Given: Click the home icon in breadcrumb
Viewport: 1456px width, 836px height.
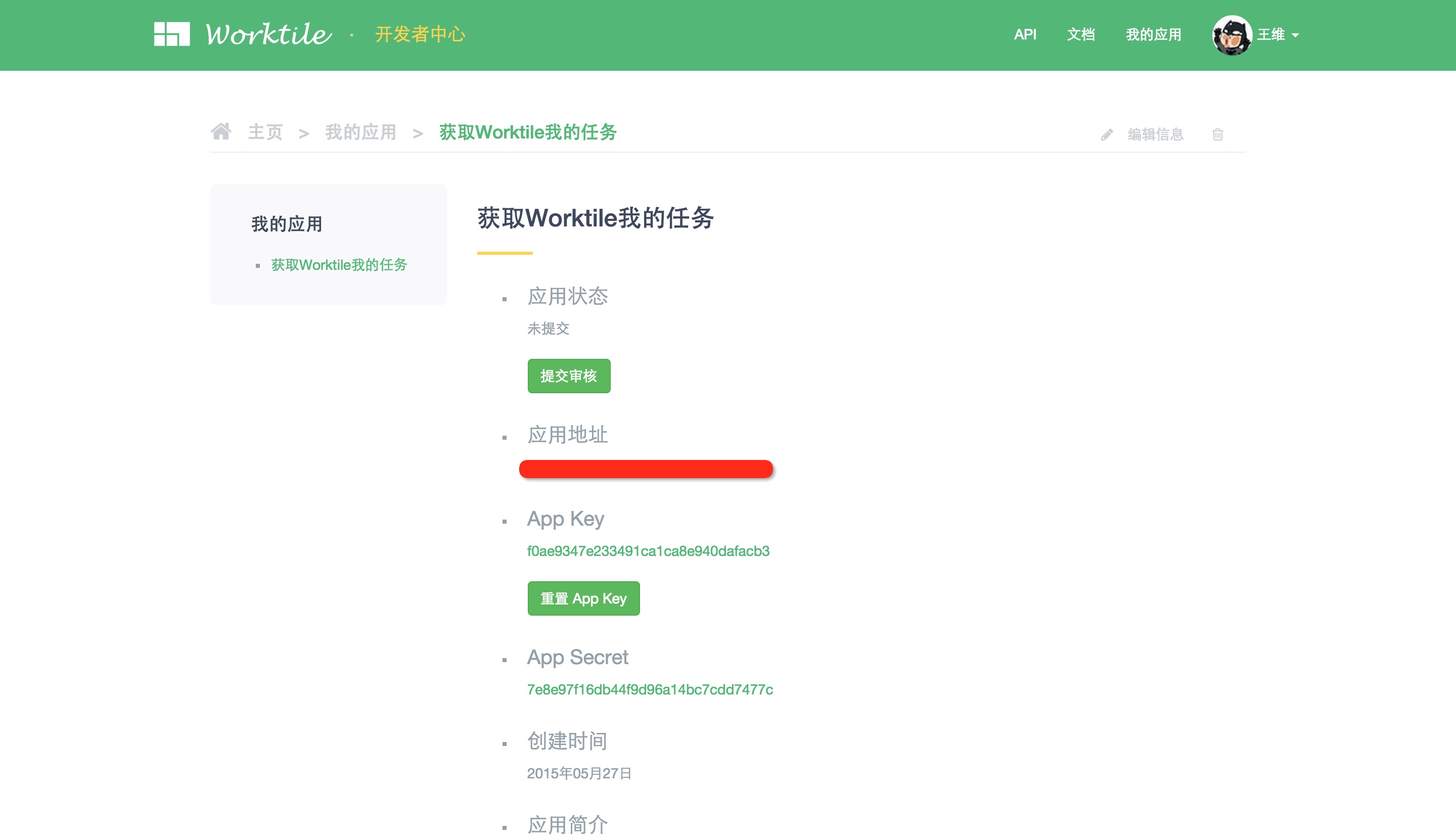Looking at the screenshot, I should (221, 131).
